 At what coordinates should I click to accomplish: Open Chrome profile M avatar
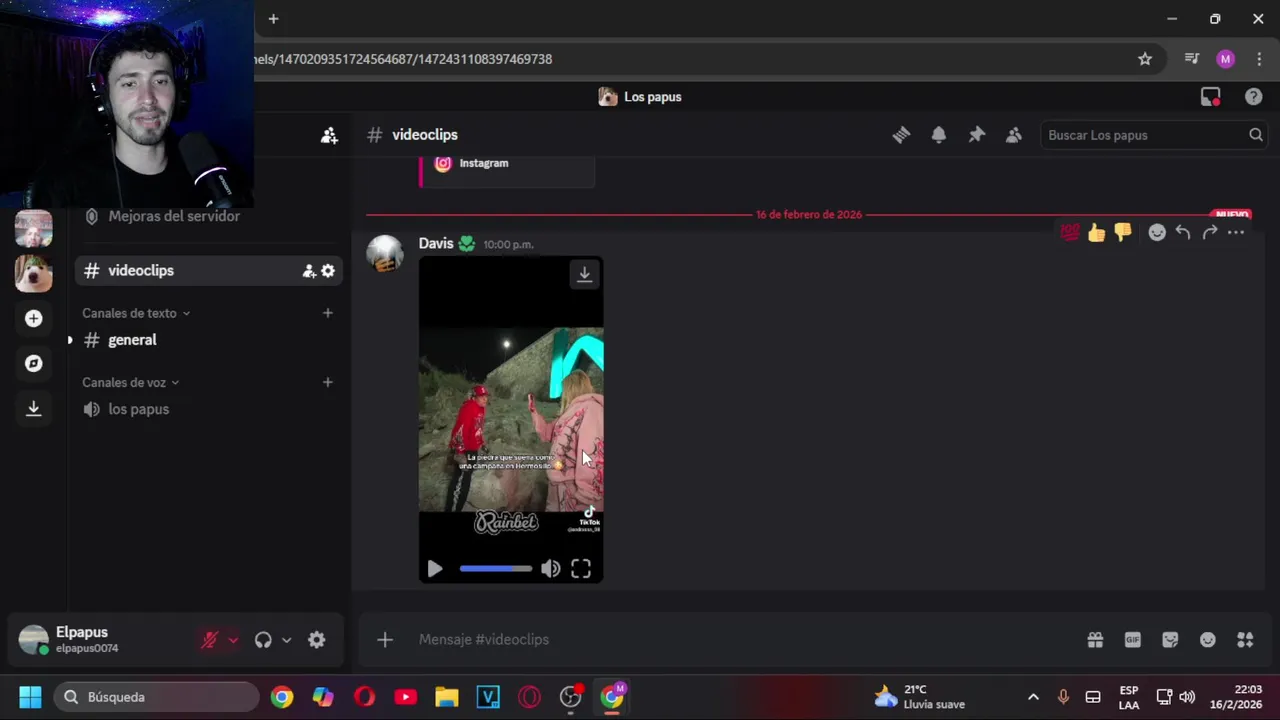tap(1225, 59)
